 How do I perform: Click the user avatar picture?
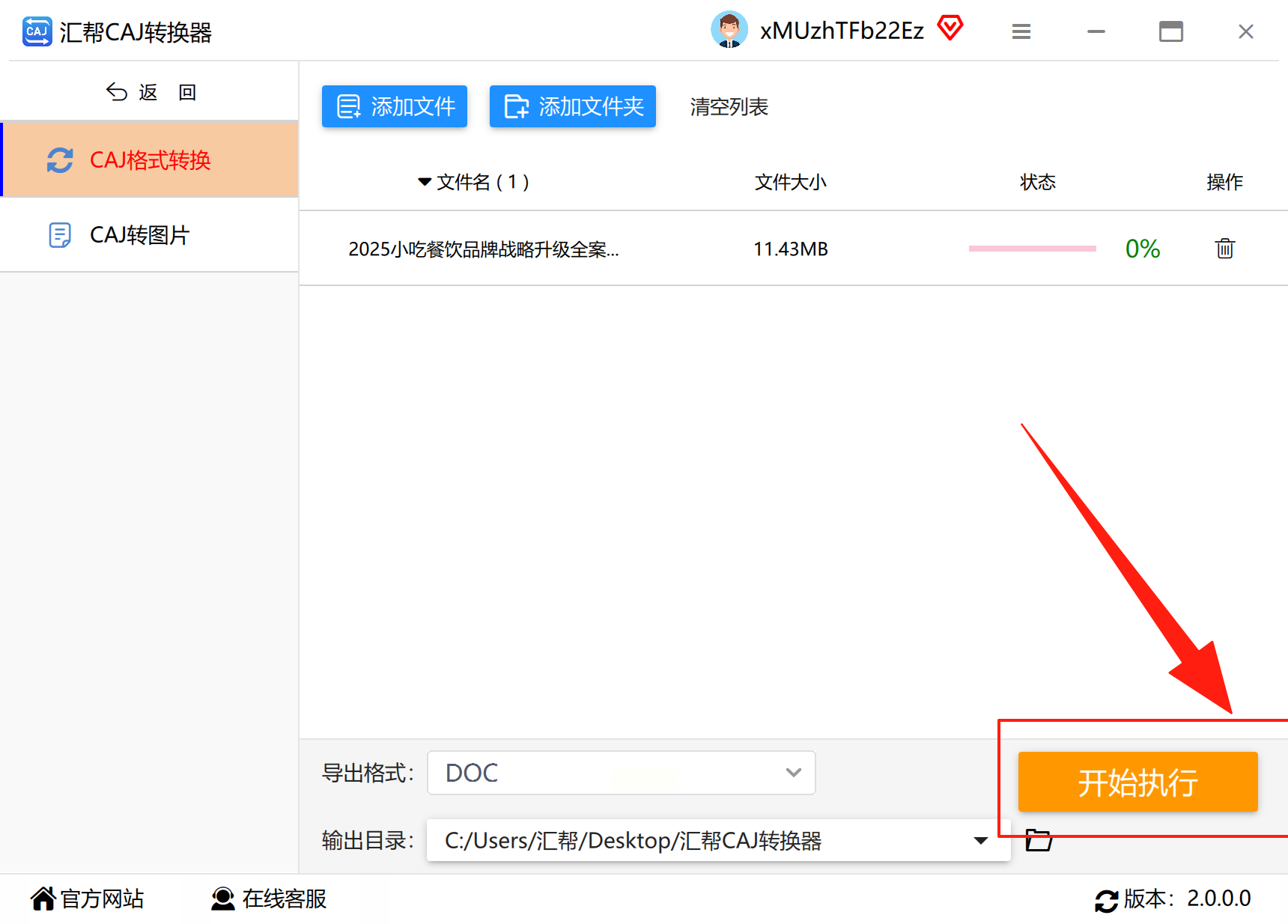click(729, 30)
